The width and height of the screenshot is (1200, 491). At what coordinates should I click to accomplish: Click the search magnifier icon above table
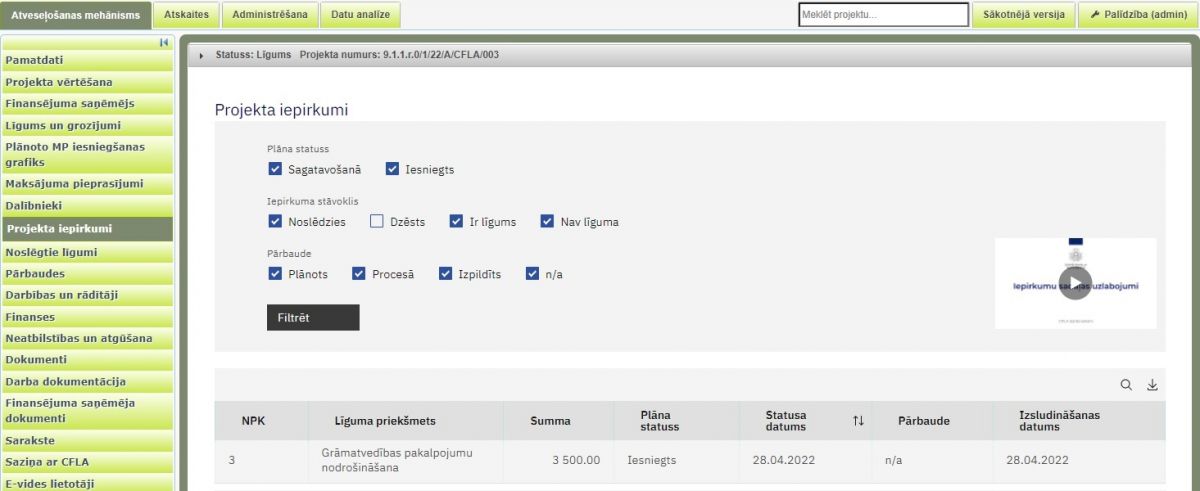point(1126,385)
